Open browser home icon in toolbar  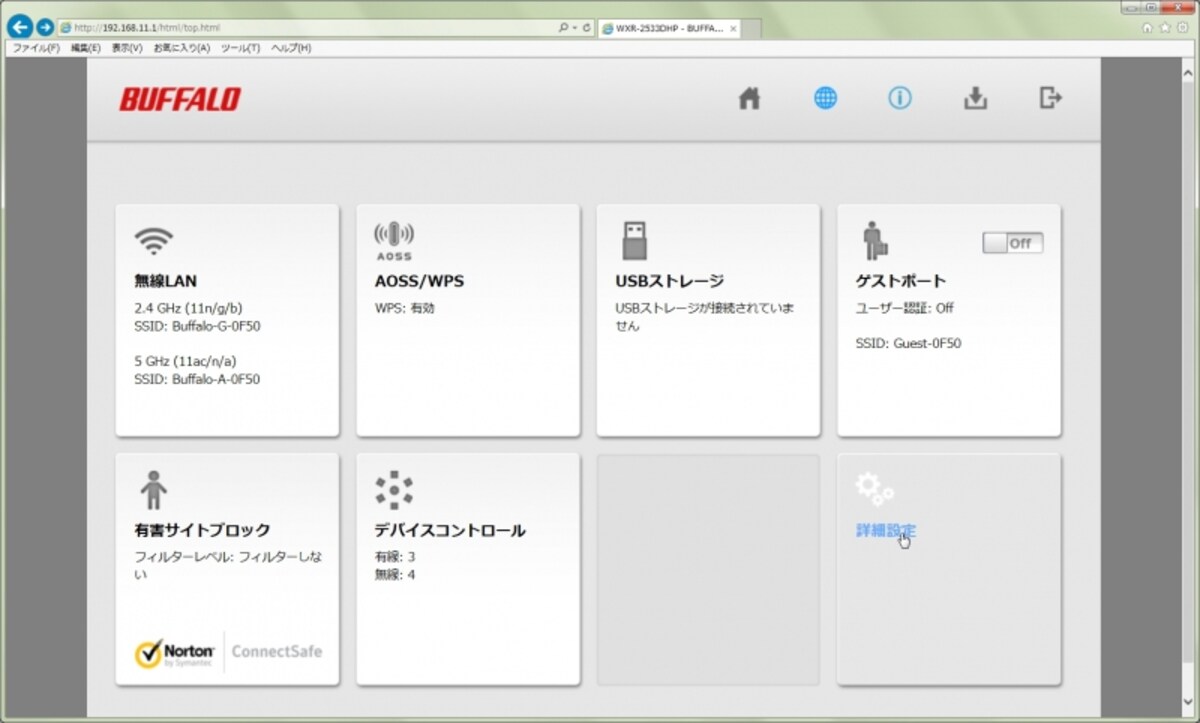[1147, 28]
